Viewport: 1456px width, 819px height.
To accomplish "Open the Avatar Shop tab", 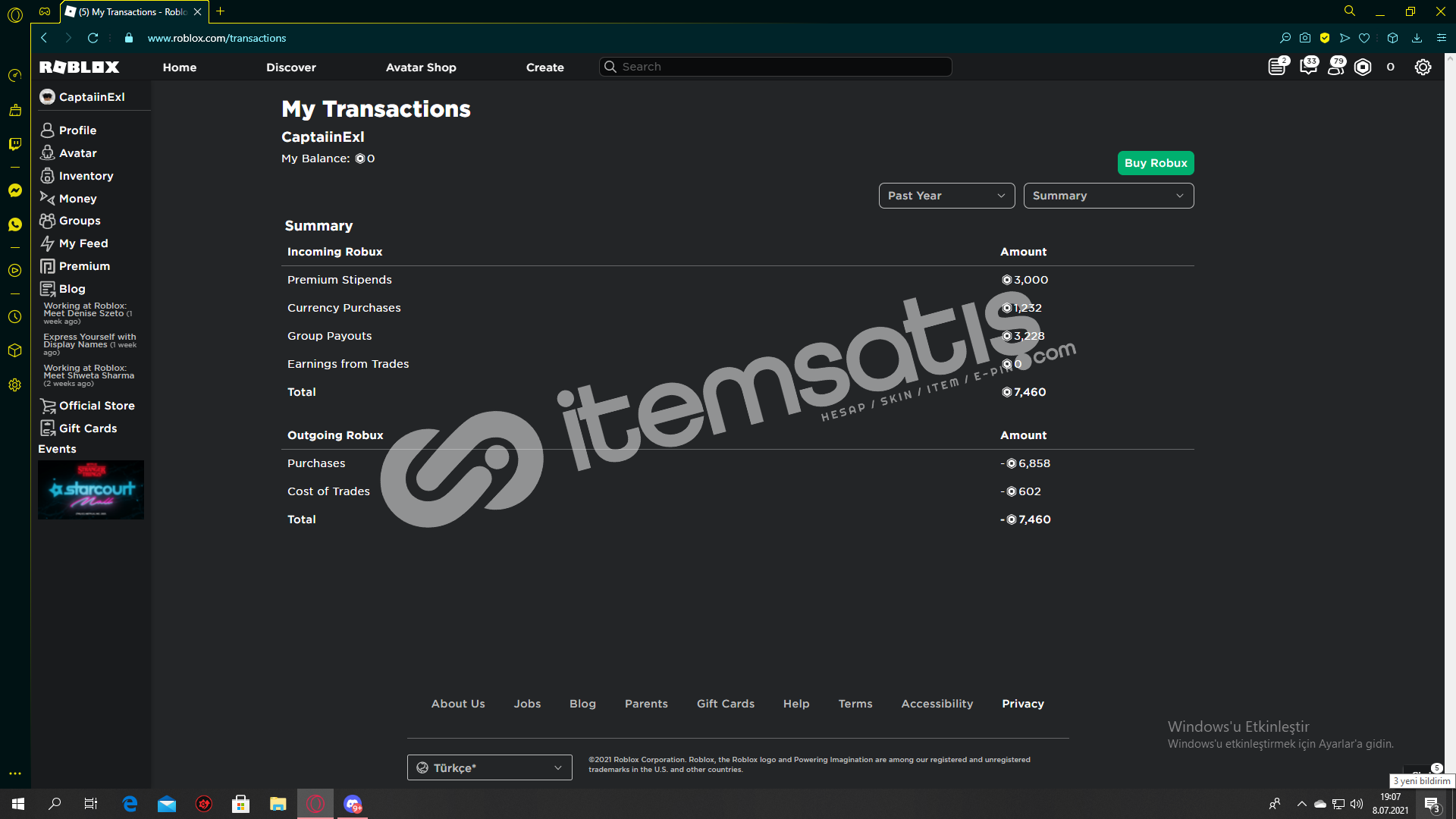I will (421, 67).
